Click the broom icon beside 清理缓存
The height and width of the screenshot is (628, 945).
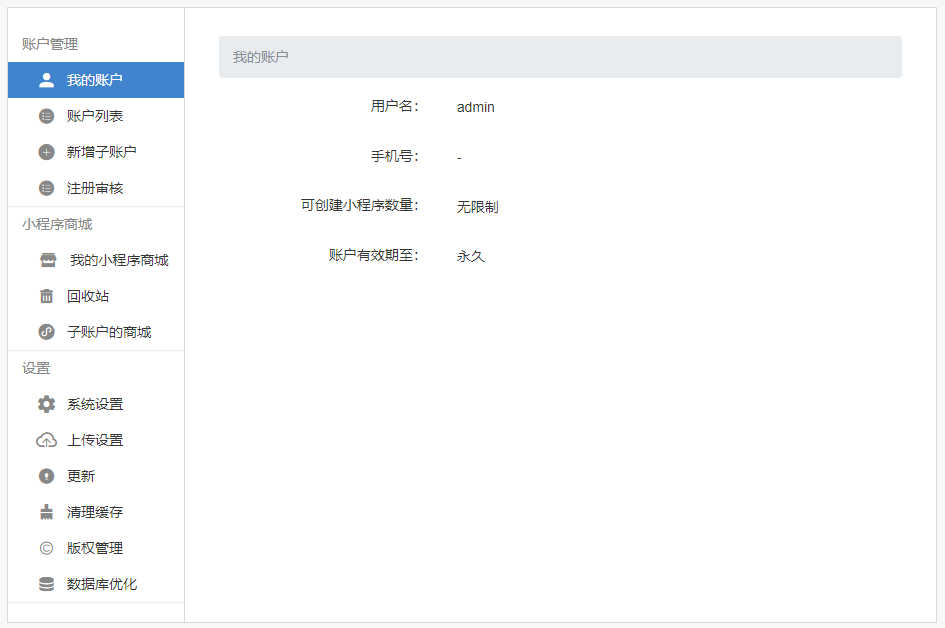point(46,512)
